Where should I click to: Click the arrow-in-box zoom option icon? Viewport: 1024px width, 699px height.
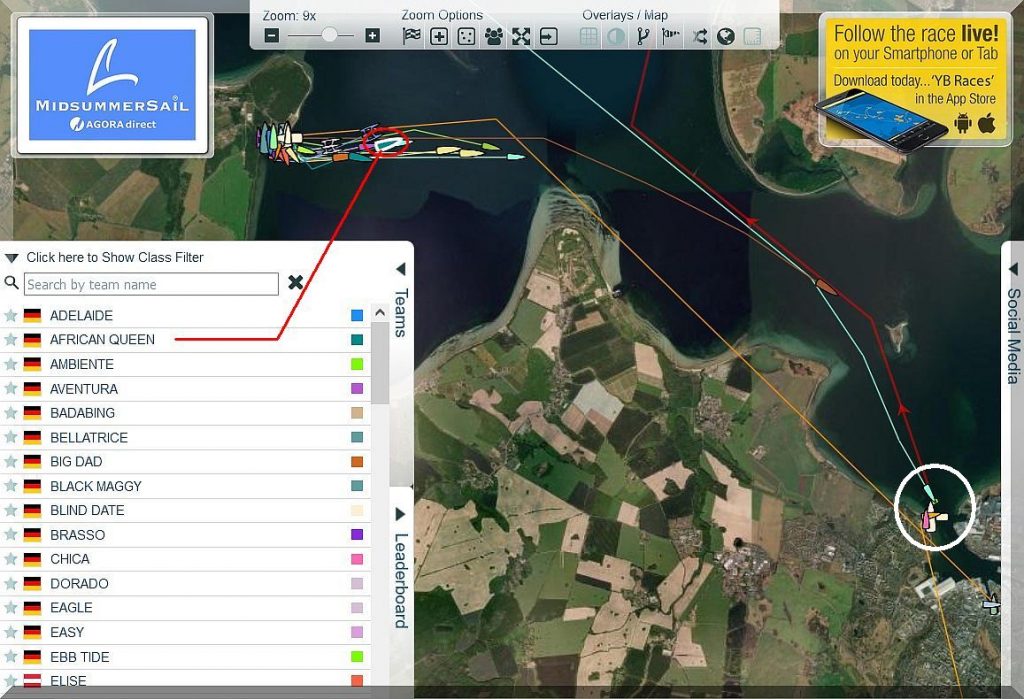(548, 37)
